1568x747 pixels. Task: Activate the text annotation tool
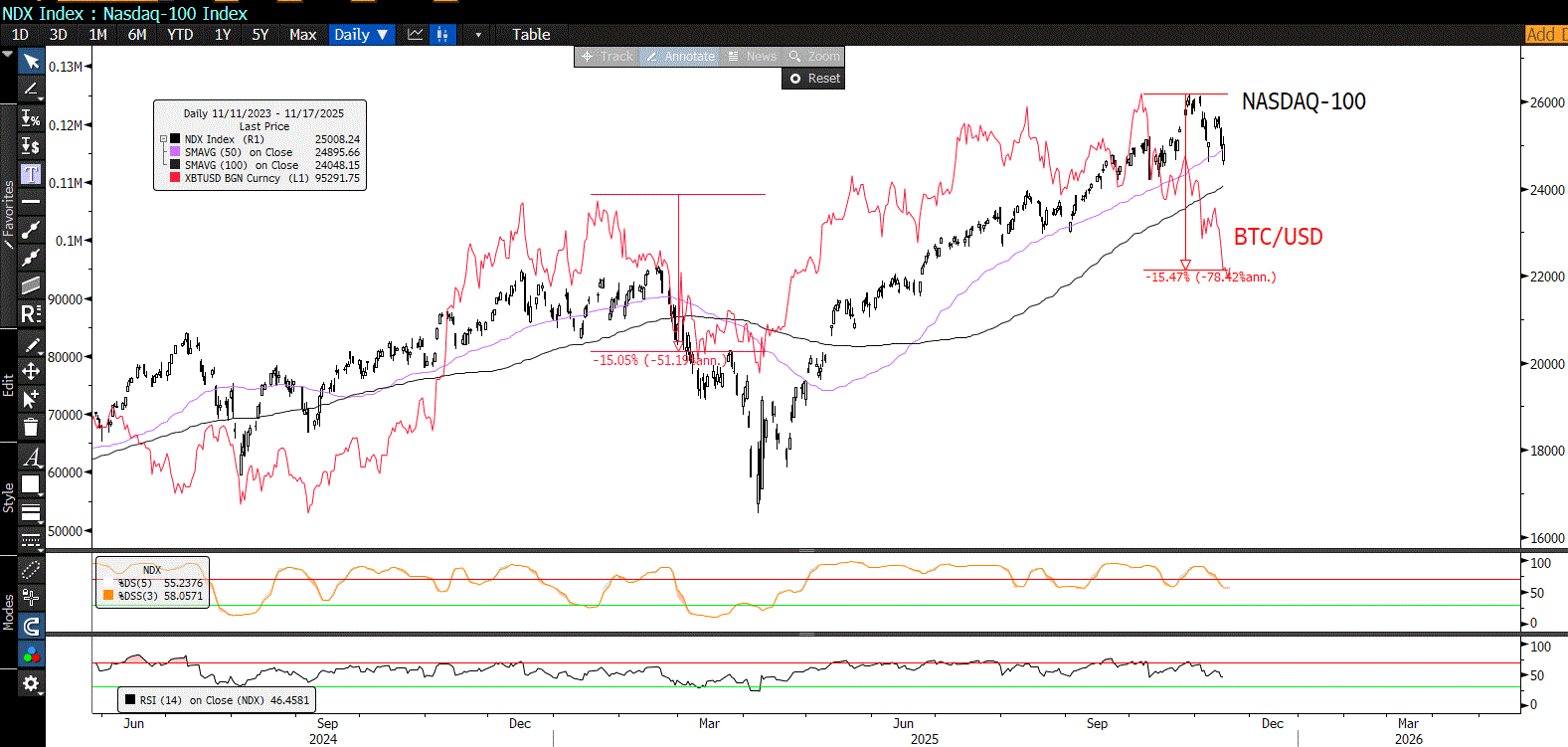31,174
